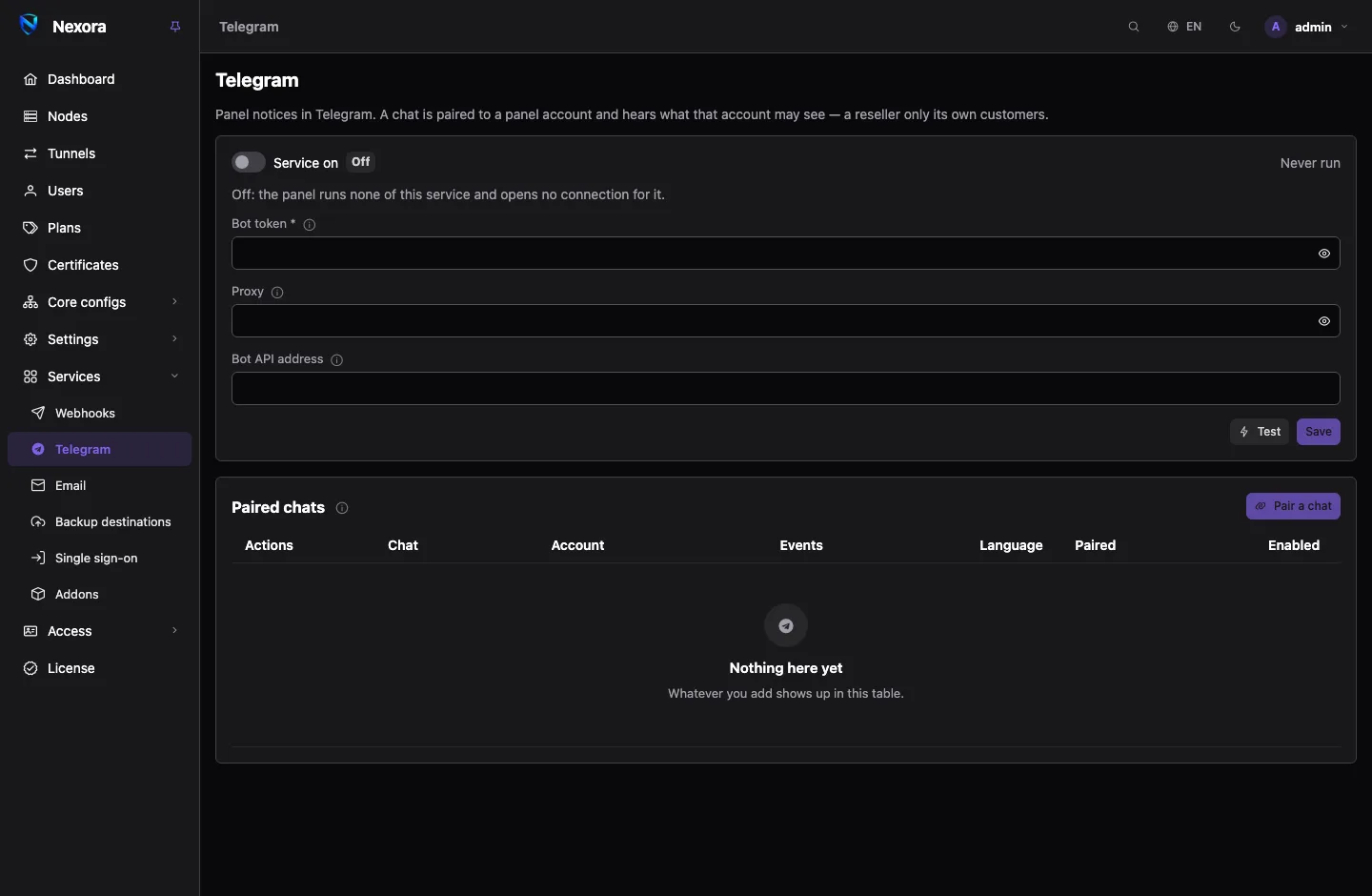Click the Proxy info icon
The image size is (1372, 896).
(277, 293)
